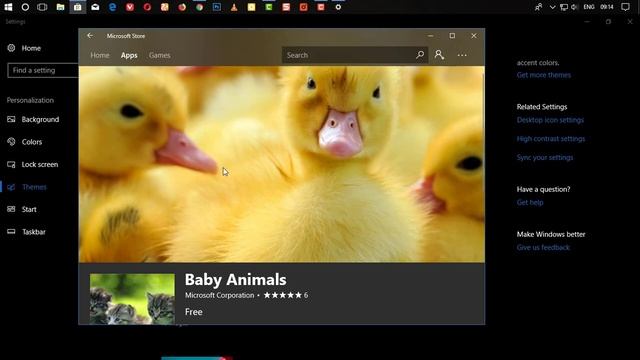Close the Microsoft Store window
This screenshot has height=360, width=640.
[x=474, y=36]
